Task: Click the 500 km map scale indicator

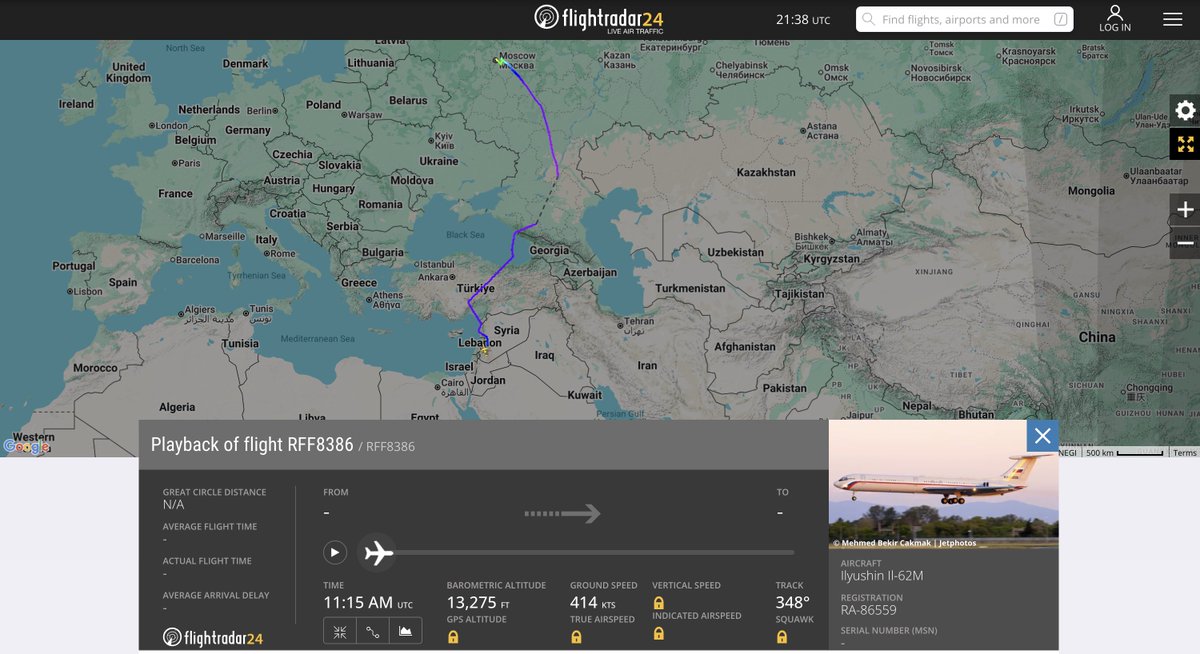Action: click(1124, 453)
